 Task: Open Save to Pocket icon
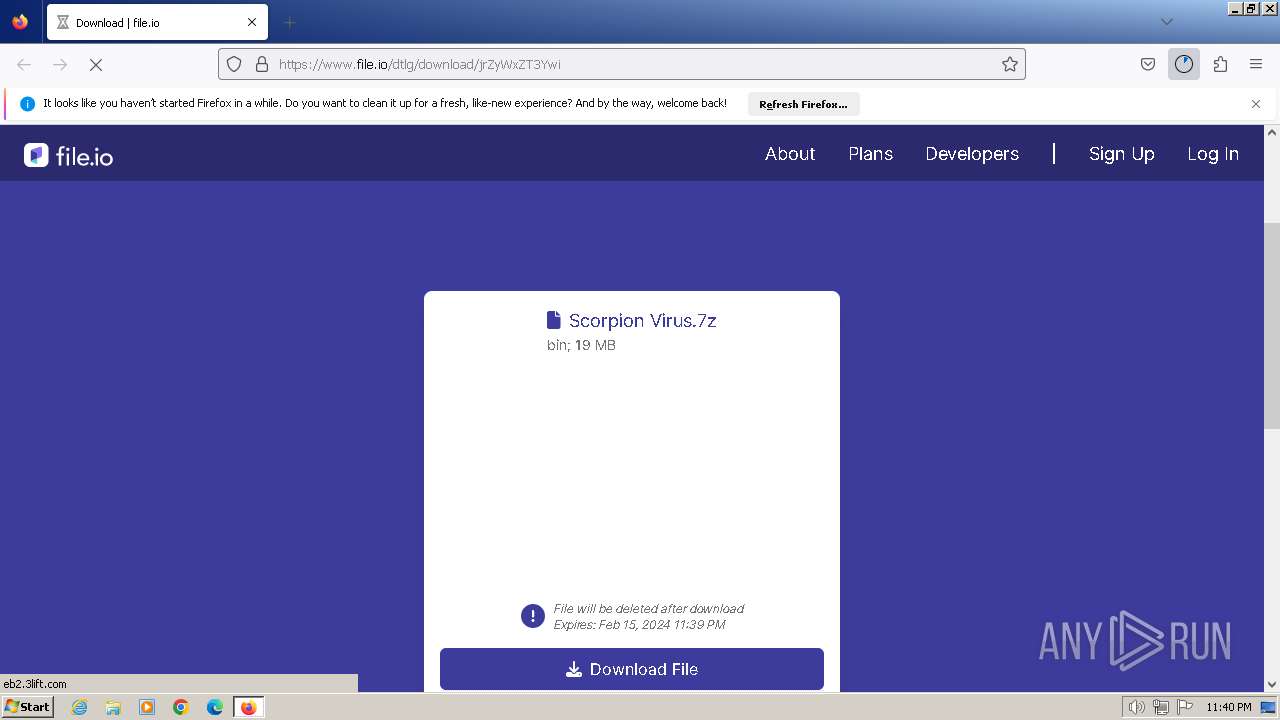pyautogui.click(x=1148, y=64)
